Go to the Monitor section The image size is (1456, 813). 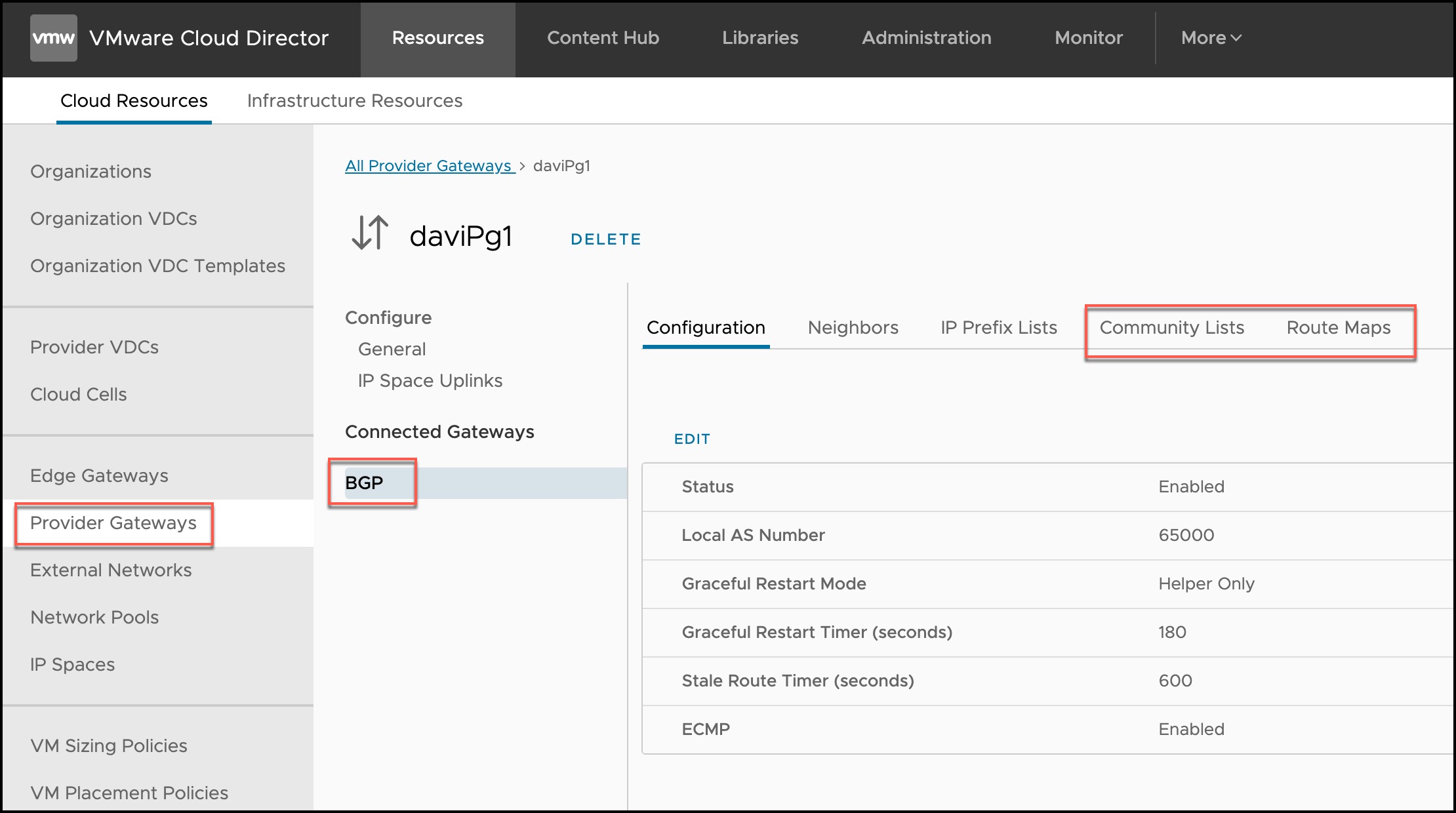tap(1088, 38)
